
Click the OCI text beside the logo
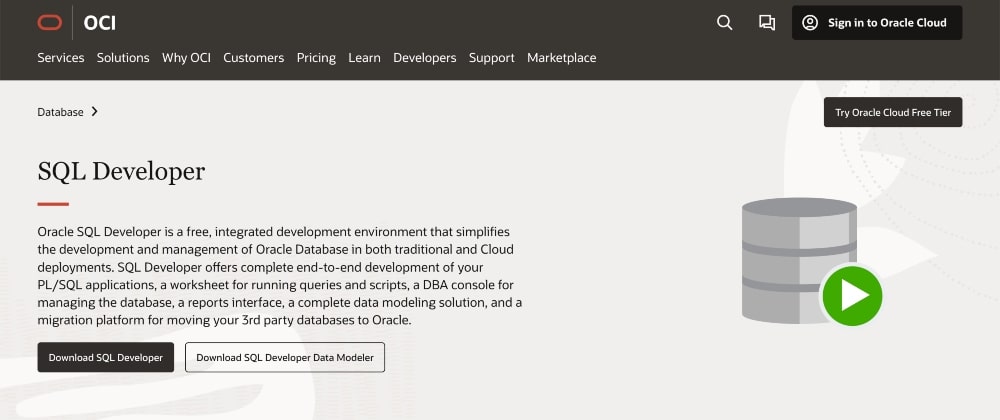[x=100, y=22]
